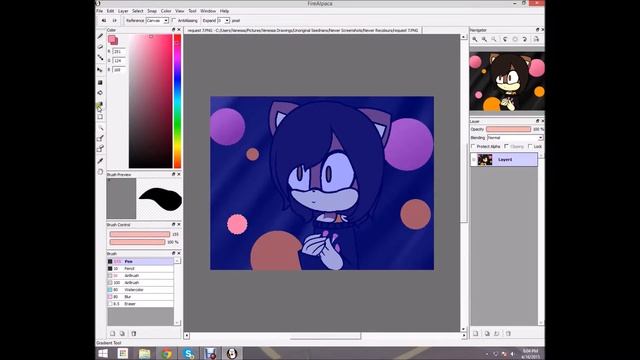Choose second gradient shape icon in options bar

coord(115,20)
